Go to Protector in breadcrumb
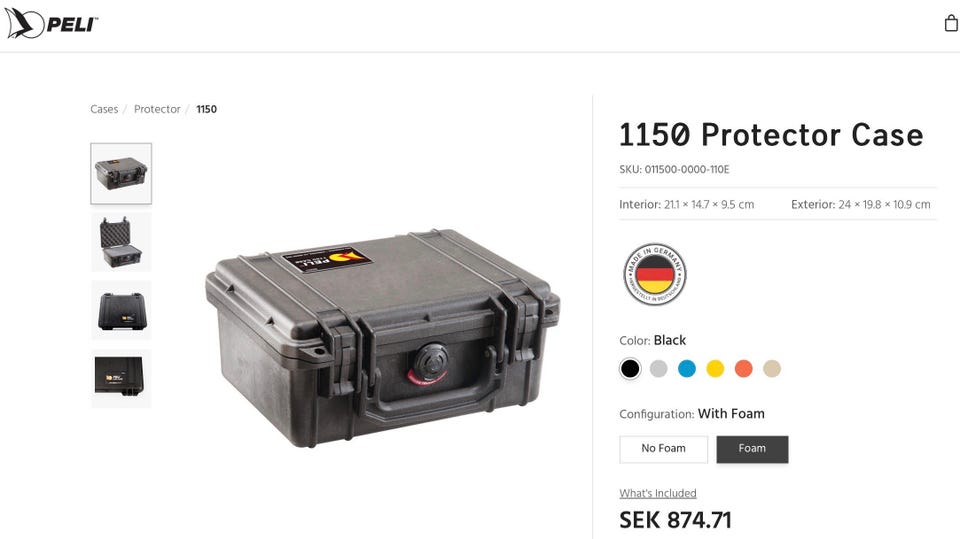 157,109
